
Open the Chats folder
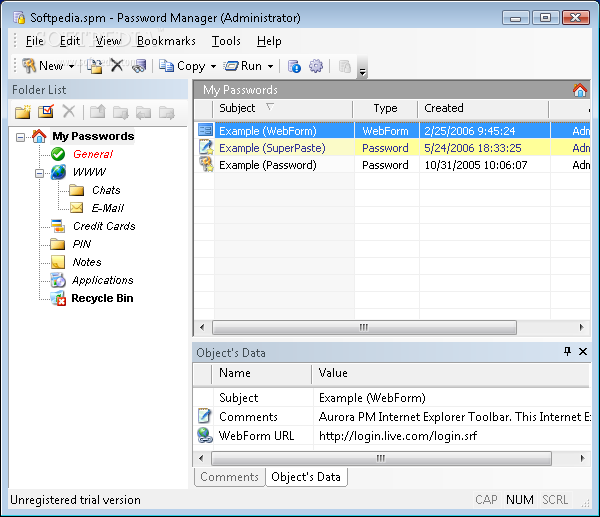106,190
